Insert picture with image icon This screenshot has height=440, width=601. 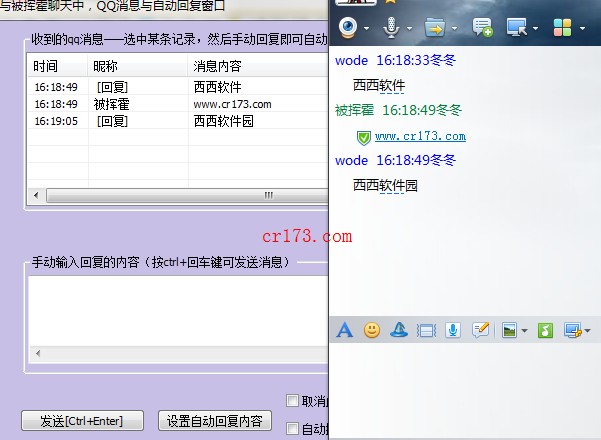point(509,330)
